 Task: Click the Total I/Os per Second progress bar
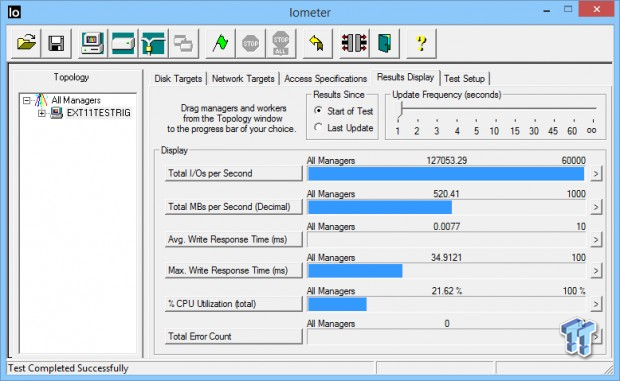[446, 174]
